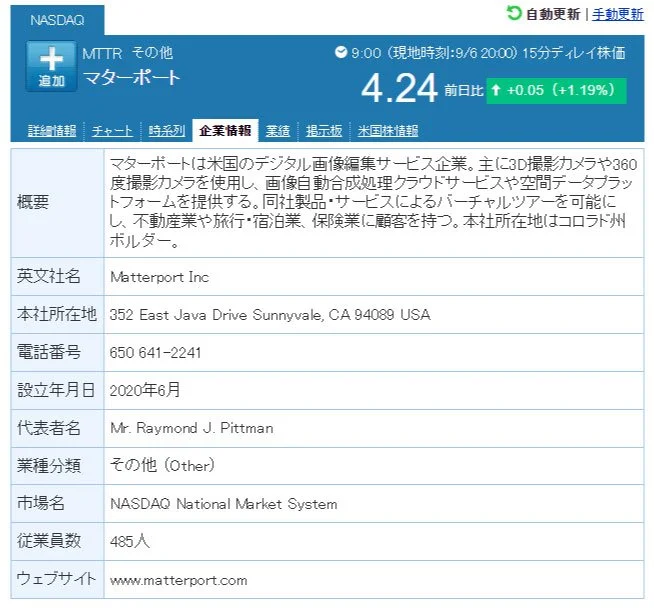The height and width of the screenshot is (608, 654).
Task: Click the その他 category beside MTTR
Action: (152, 53)
